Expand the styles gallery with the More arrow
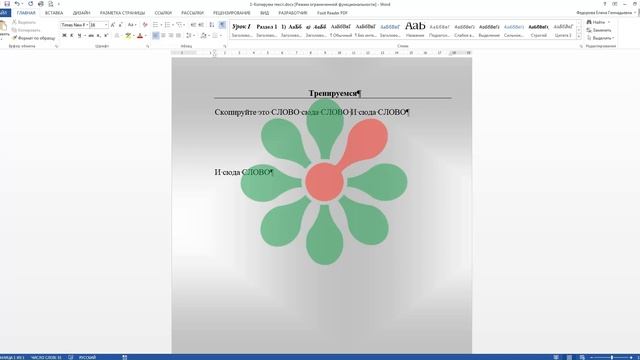 point(578,37)
